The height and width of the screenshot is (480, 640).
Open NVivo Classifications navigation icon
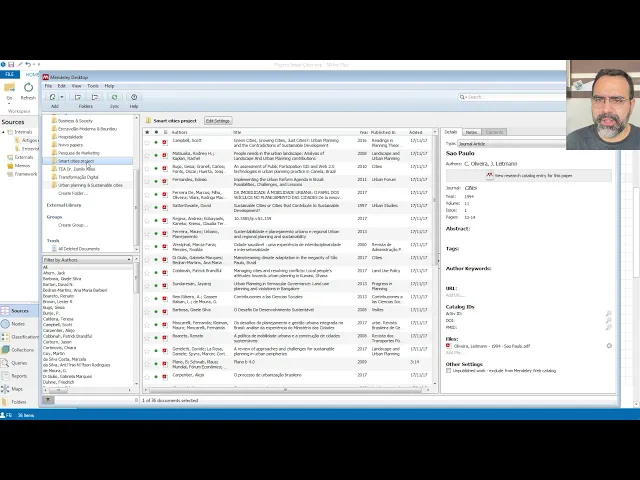click(x=5, y=337)
